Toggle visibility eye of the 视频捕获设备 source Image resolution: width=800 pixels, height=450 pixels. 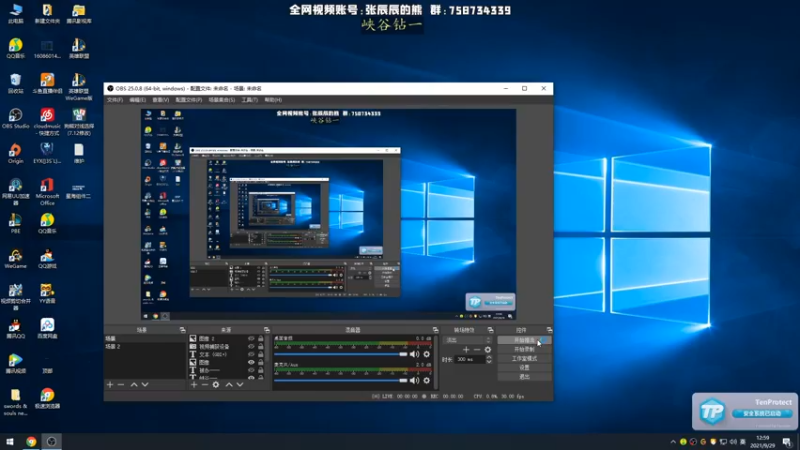pos(251,346)
